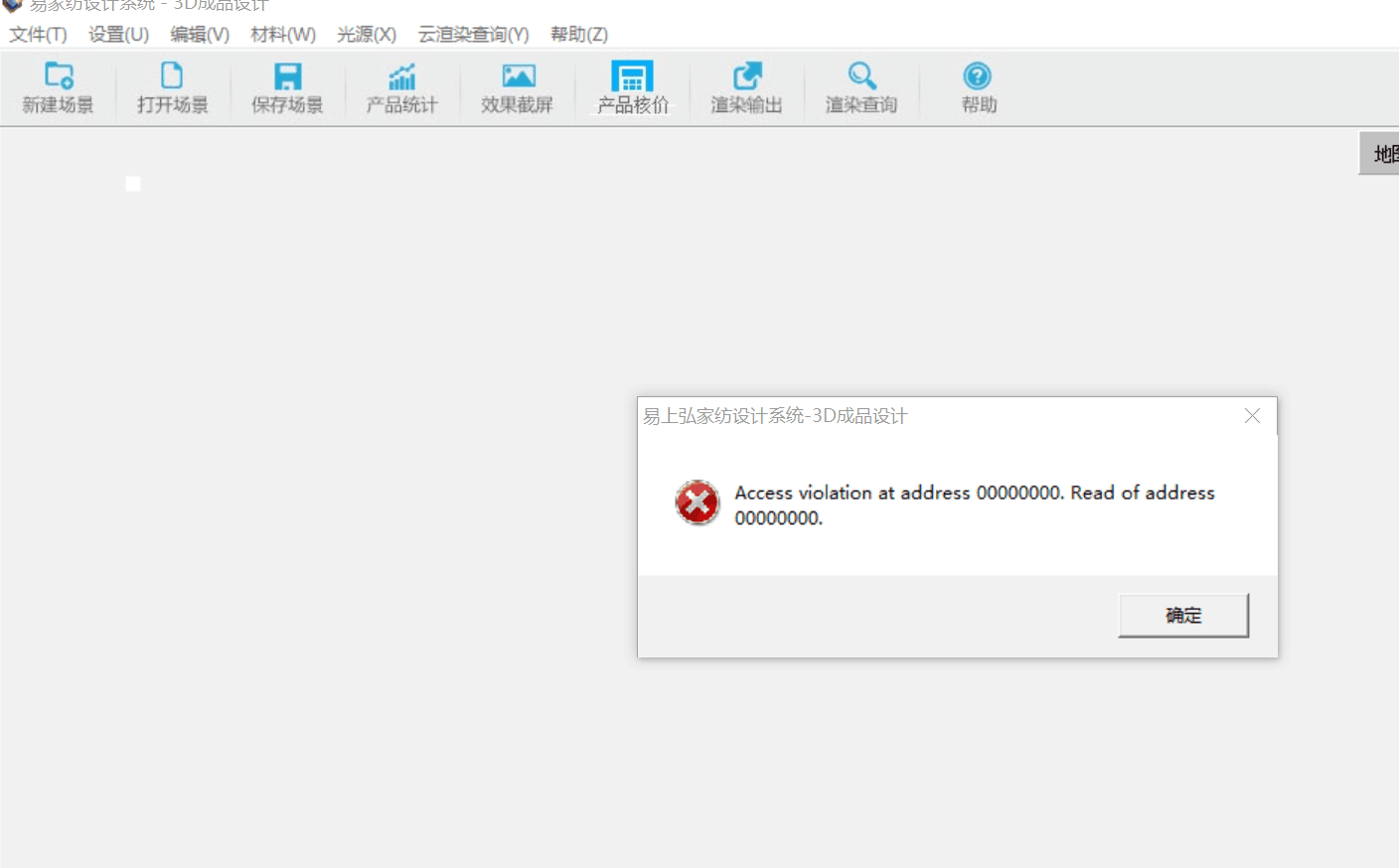The width and height of the screenshot is (1399, 868).
Task: Click the red error icon in dialog
Action: click(x=698, y=503)
